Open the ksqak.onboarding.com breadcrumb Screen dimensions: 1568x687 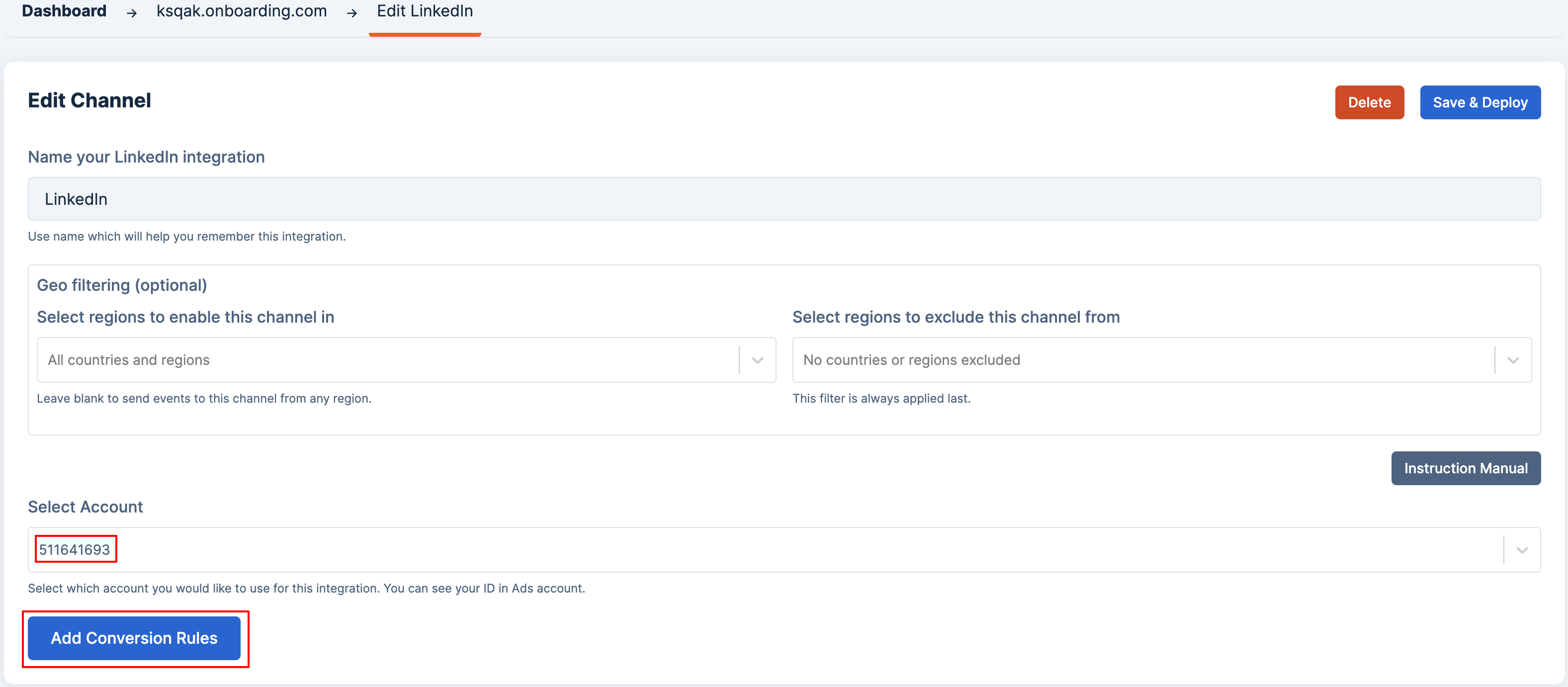pyautogui.click(x=241, y=11)
